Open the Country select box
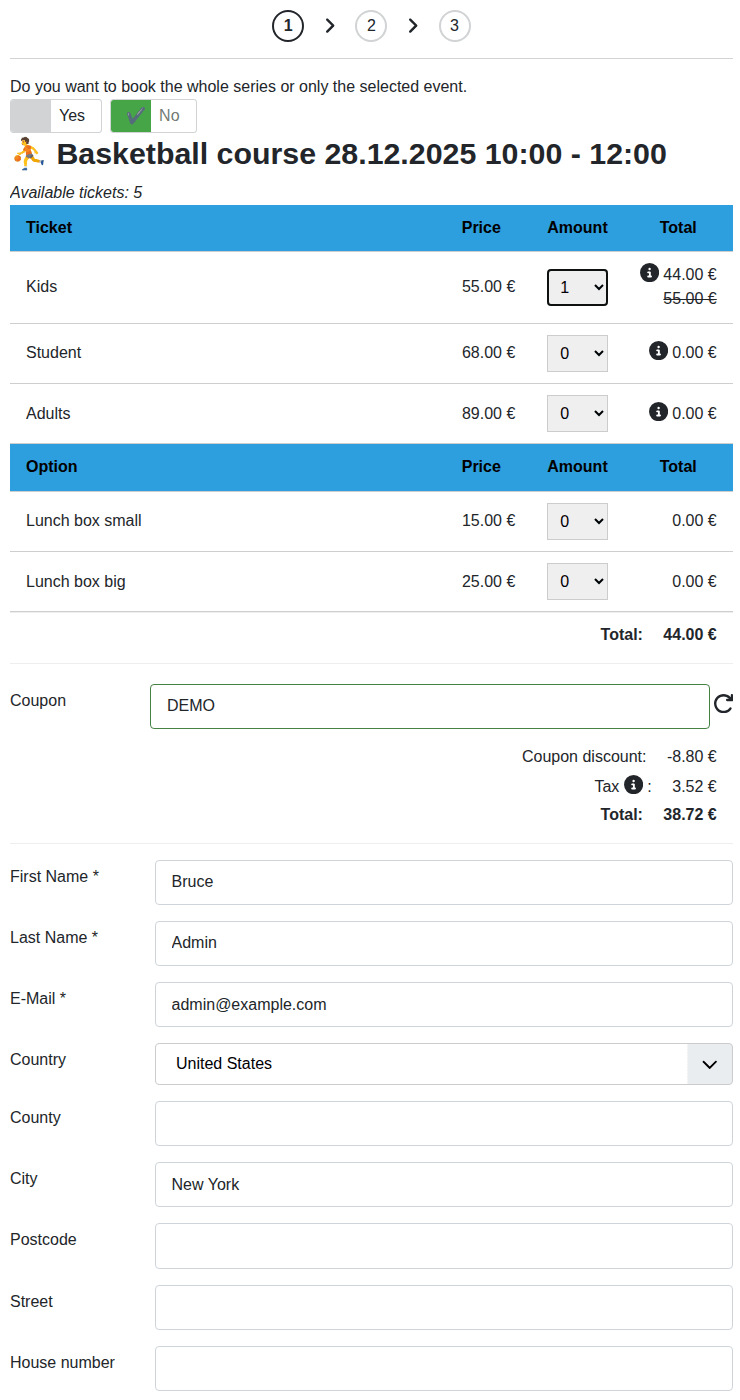This screenshot has width=740, height=1400. tap(443, 1064)
